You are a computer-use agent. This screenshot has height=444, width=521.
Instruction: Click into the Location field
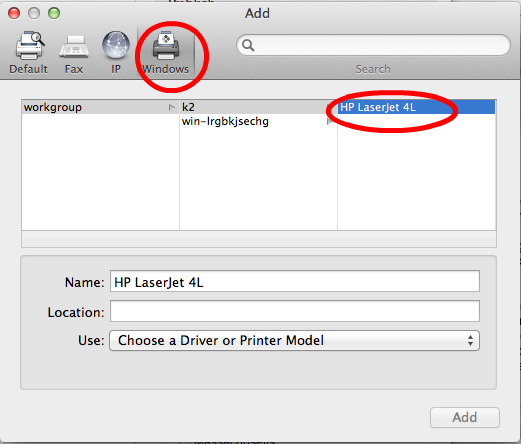pyautogui.click(x=295, y=311)
